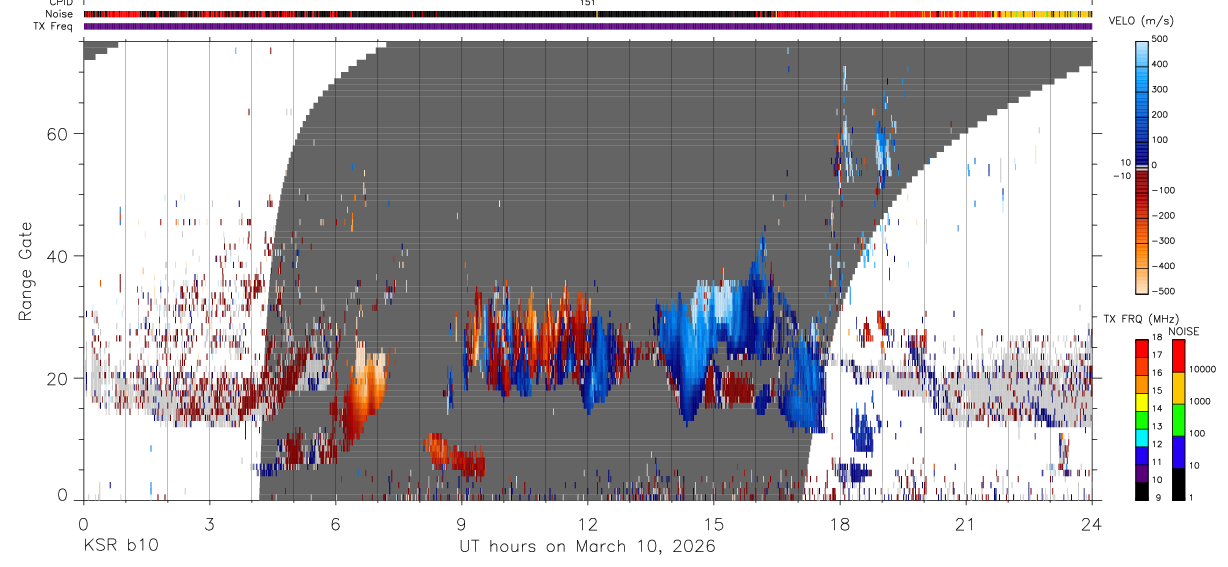This screenshot has height=567, width=1228.
Task: Click the "Range Gate" y-axis title
Action: (26, 272)
